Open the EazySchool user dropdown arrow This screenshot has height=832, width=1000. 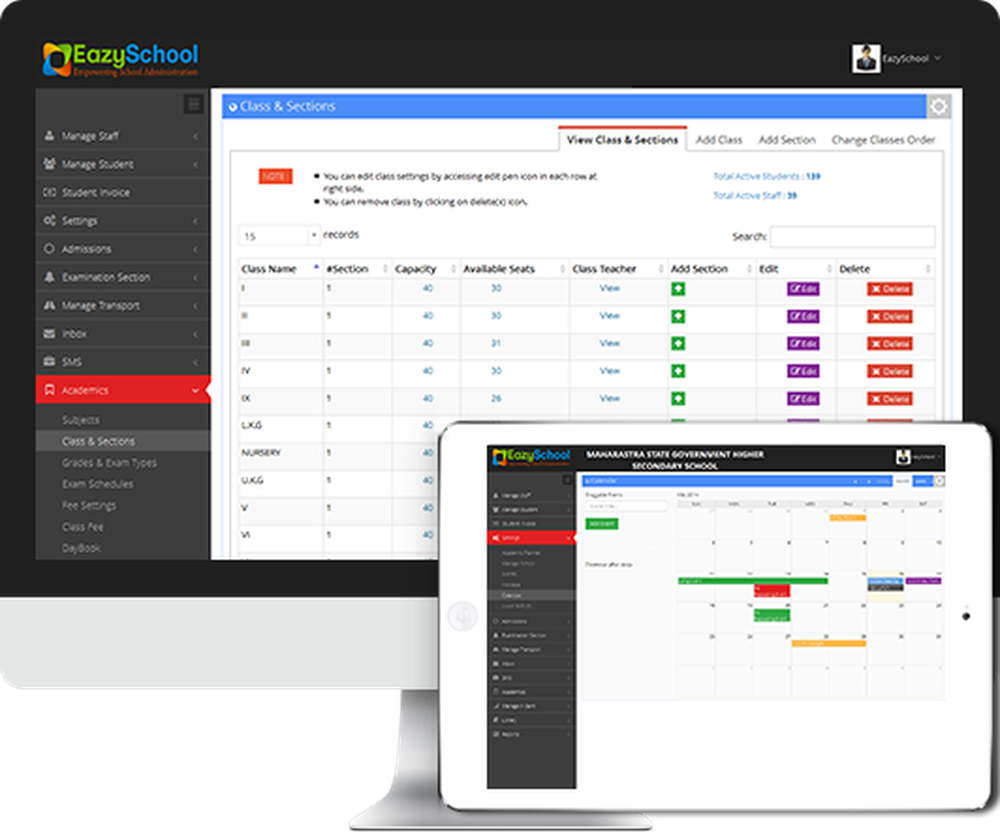pyautogui.click(x=938, y=58)
